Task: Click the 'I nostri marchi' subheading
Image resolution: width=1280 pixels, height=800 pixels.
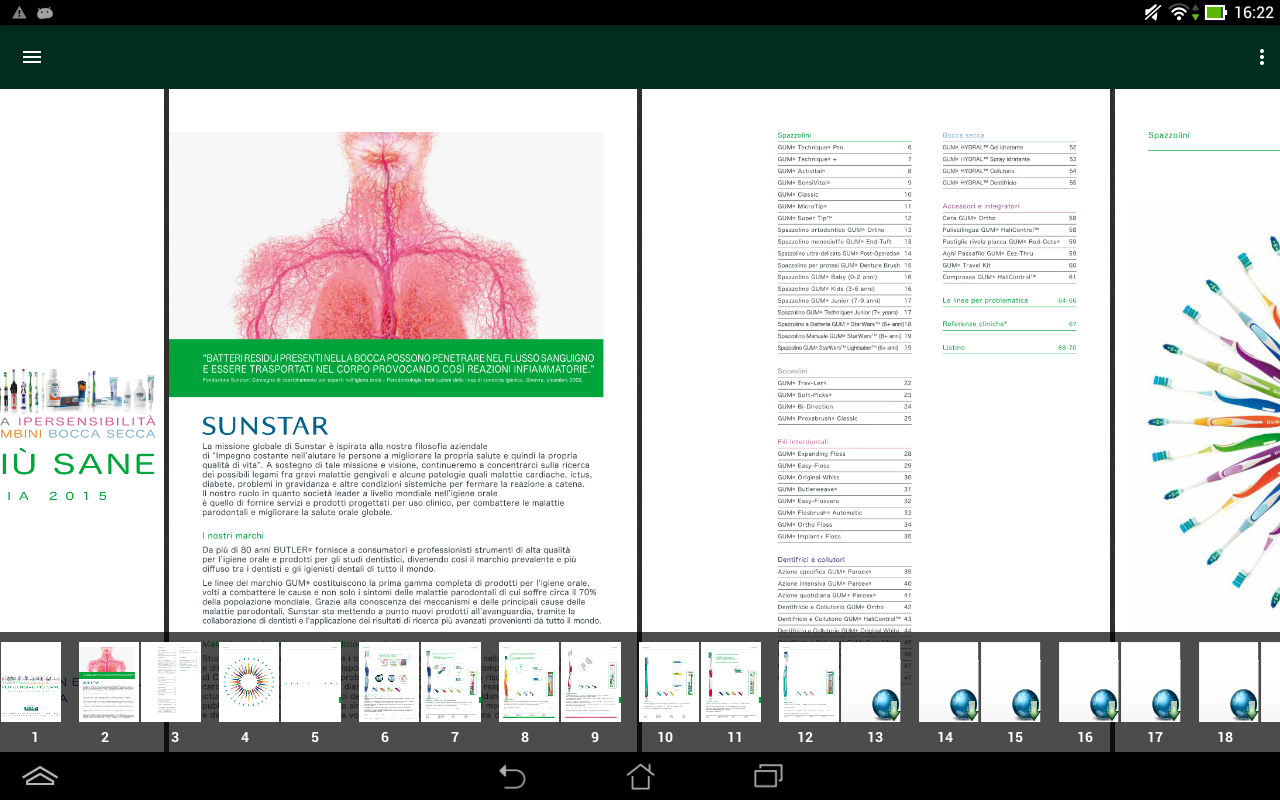Action: coord(233,536)
